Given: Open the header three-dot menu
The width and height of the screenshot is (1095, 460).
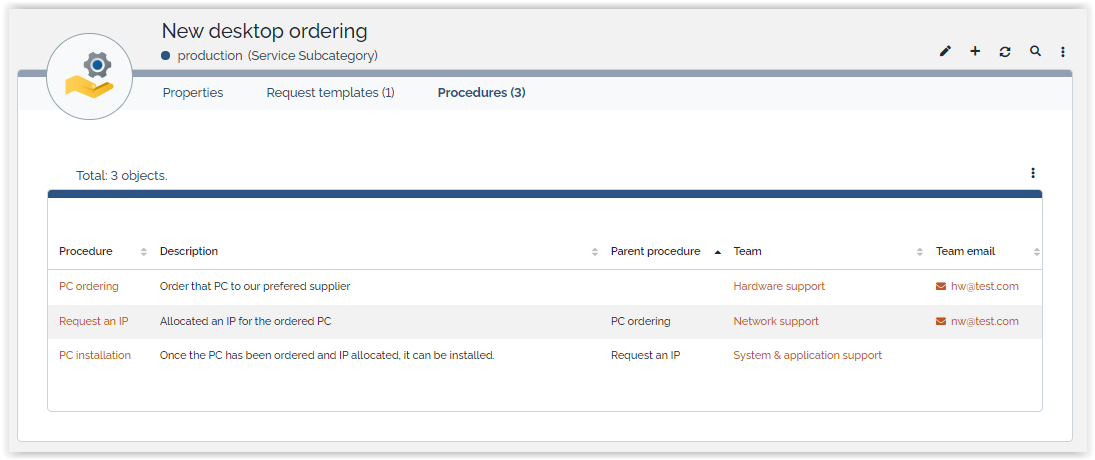Looking at the screenshot, I should [x=1063, y=51].
